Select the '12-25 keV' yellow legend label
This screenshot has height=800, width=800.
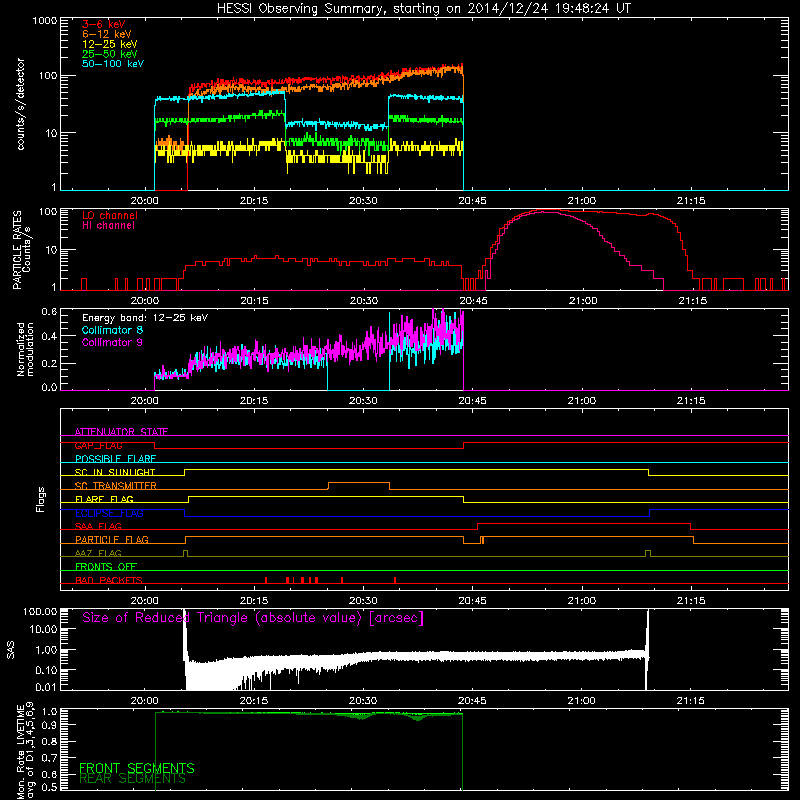click(109, 44)
